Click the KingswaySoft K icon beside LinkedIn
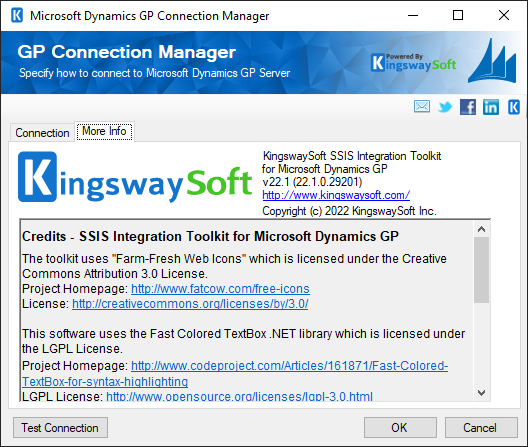The image size is (528, 447). point(514,107)
